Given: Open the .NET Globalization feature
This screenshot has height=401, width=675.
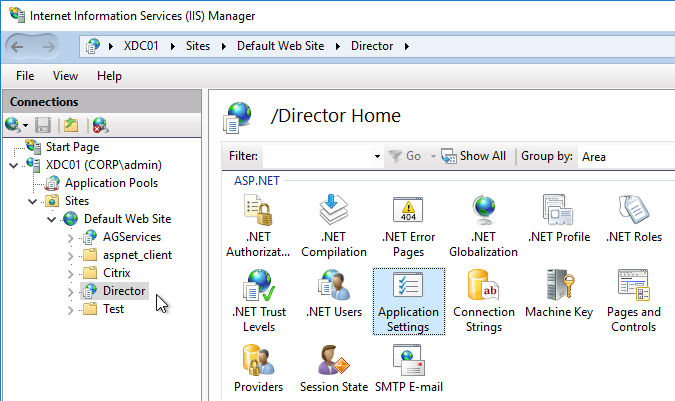Looking at the screenshot, I should pos(483,225).
